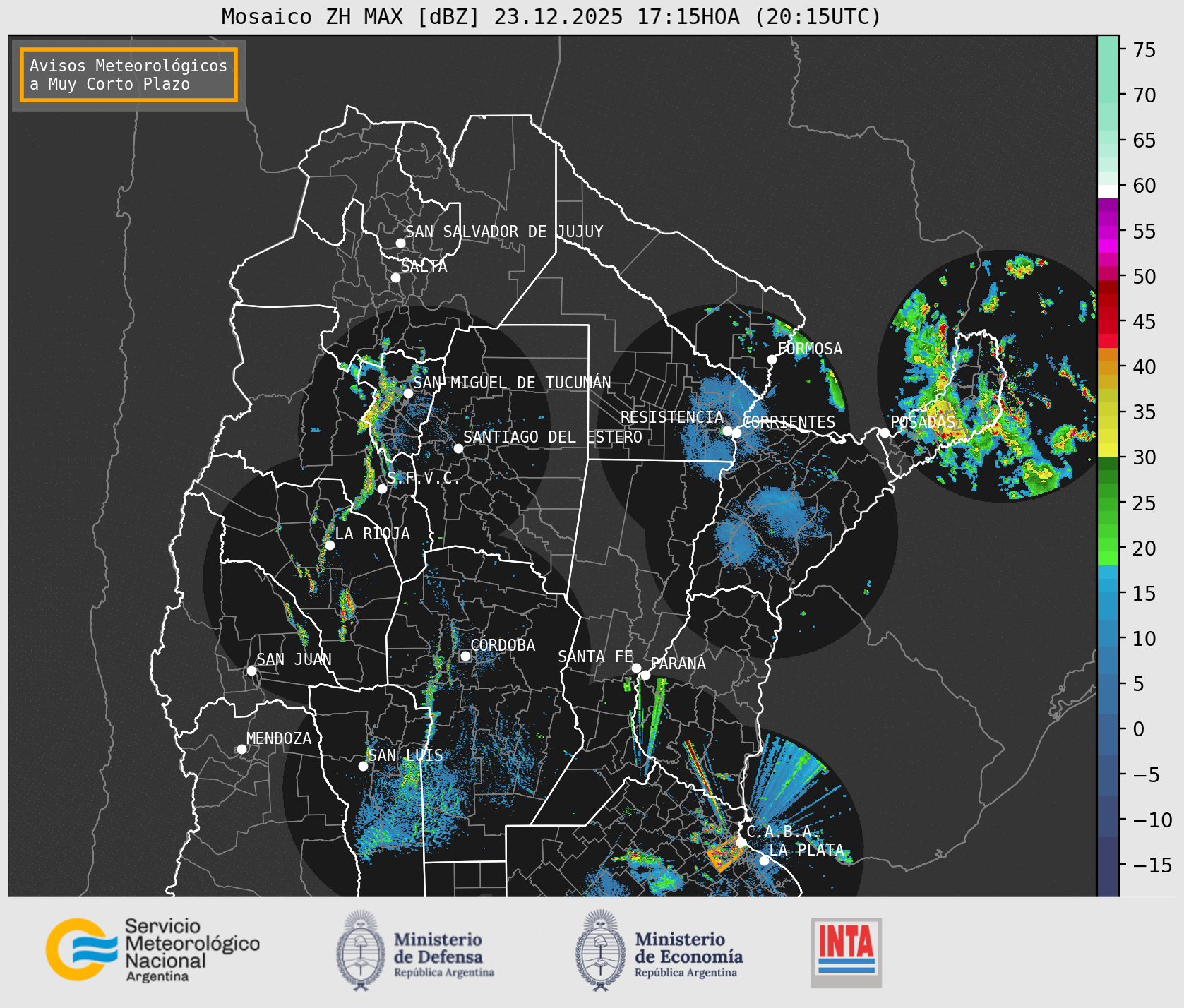The height and width of the screenshot is (1008, 1184).
Task: Click the C.A.B.A. city marker
Action: click(741, 842)
